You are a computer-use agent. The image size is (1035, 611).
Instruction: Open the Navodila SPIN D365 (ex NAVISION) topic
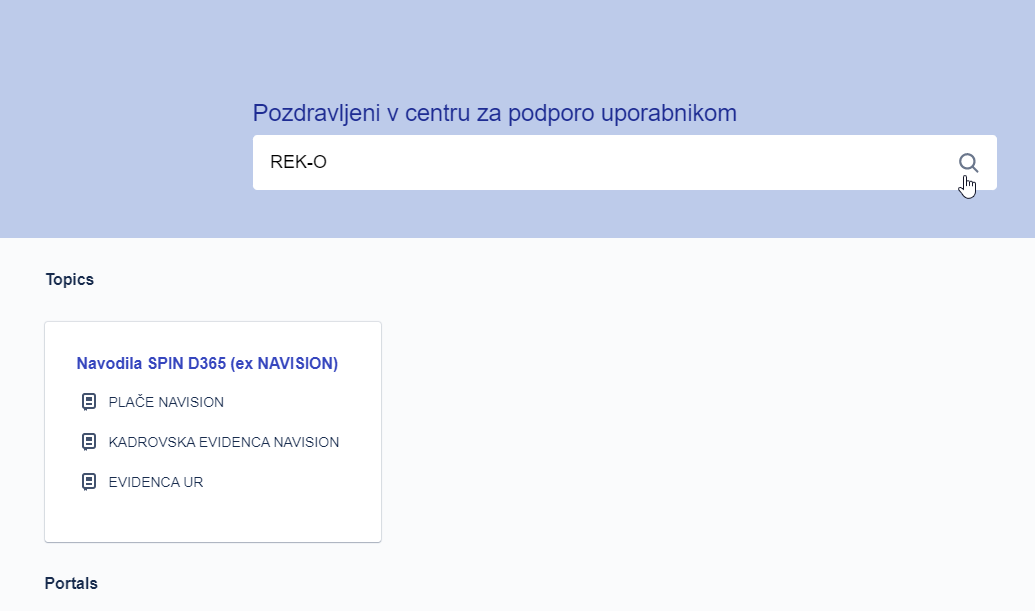[207, 364]
